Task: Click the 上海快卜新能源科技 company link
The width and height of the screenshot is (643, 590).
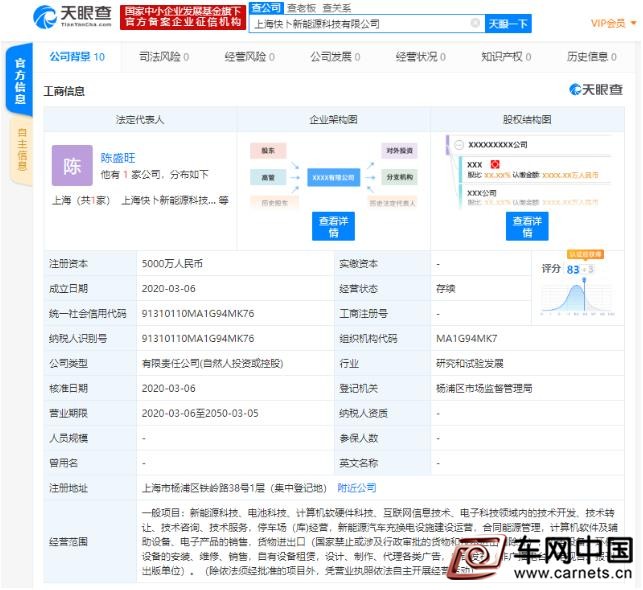Action: point(168,200)
